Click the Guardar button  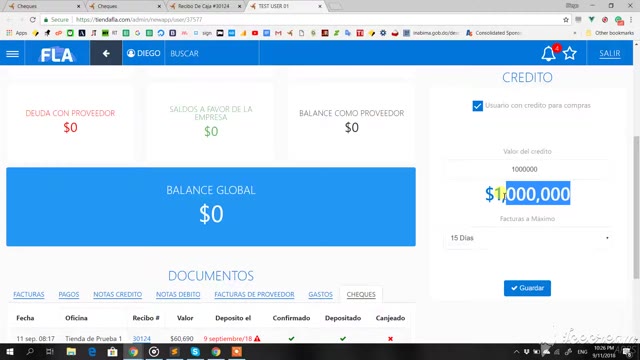tap(527, 288)
